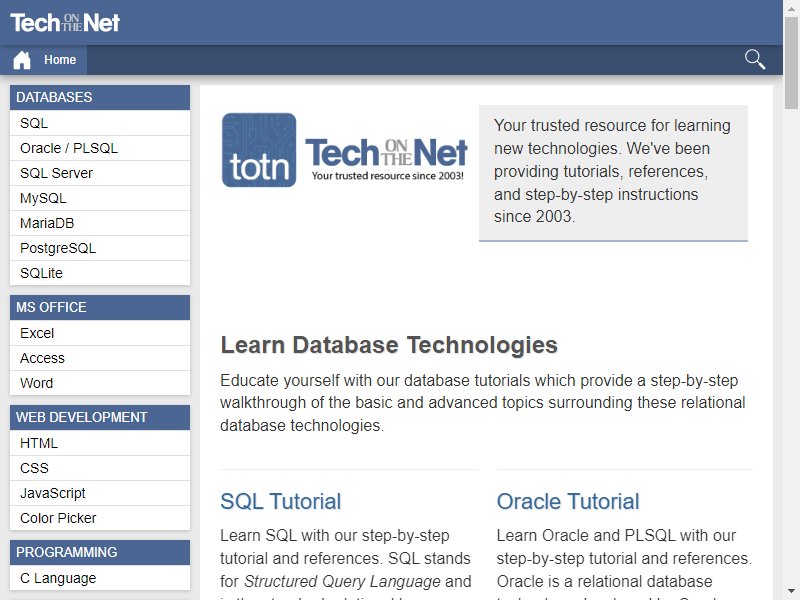Open the SQLite page

[100, 273]
